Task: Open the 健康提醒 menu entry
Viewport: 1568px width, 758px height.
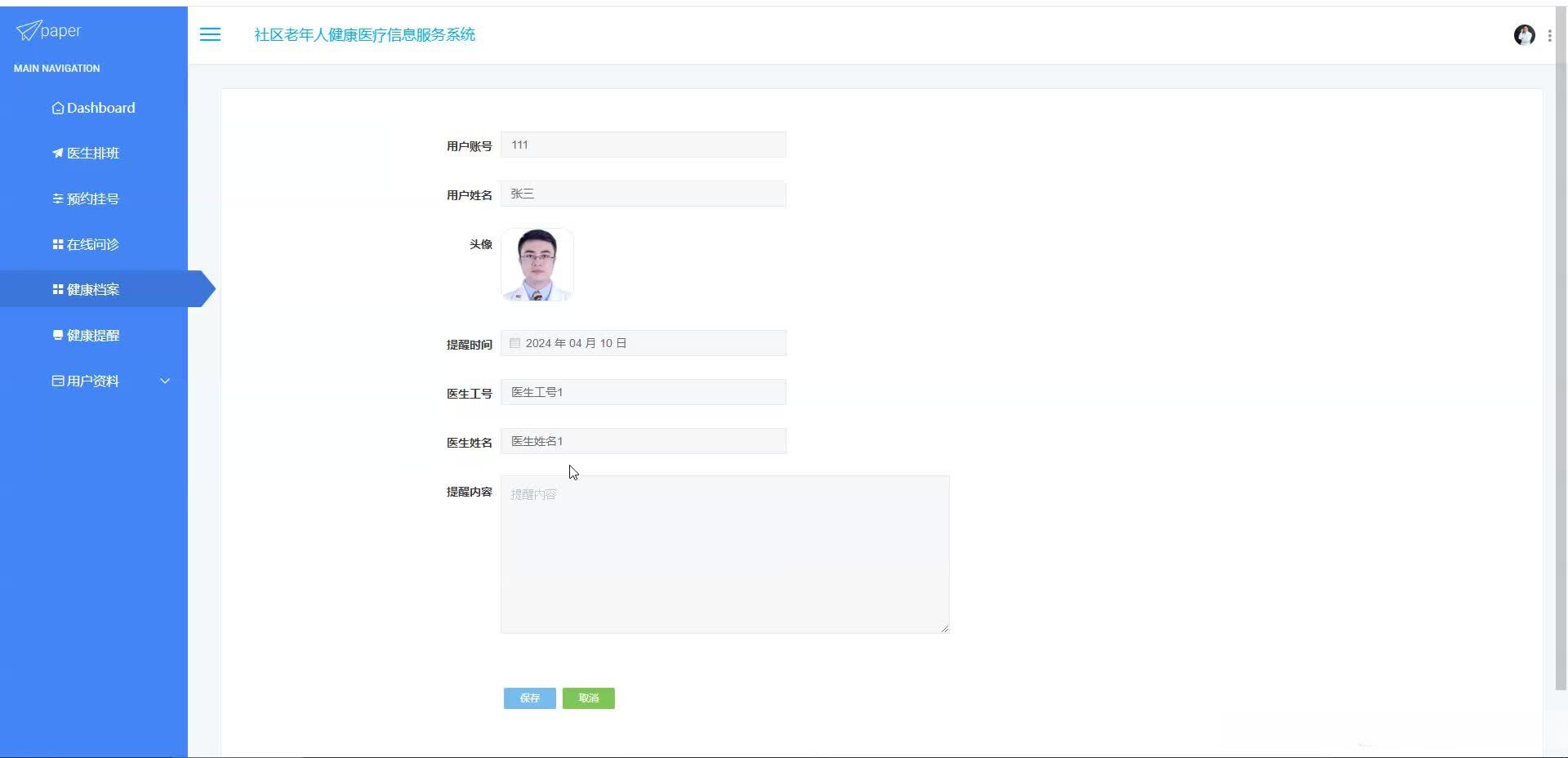Action: [x=94, y=335]
